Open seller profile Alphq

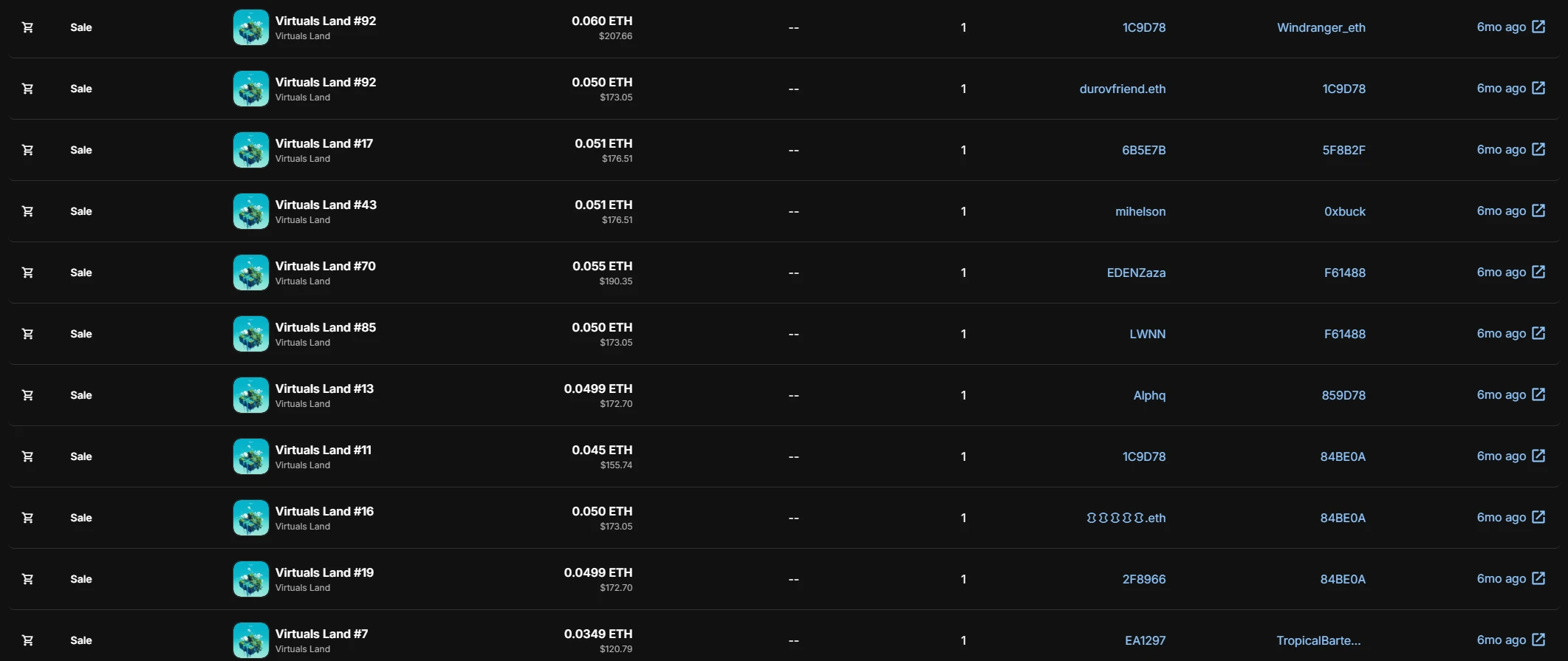pyautogui.click(x=1149, y=395)
